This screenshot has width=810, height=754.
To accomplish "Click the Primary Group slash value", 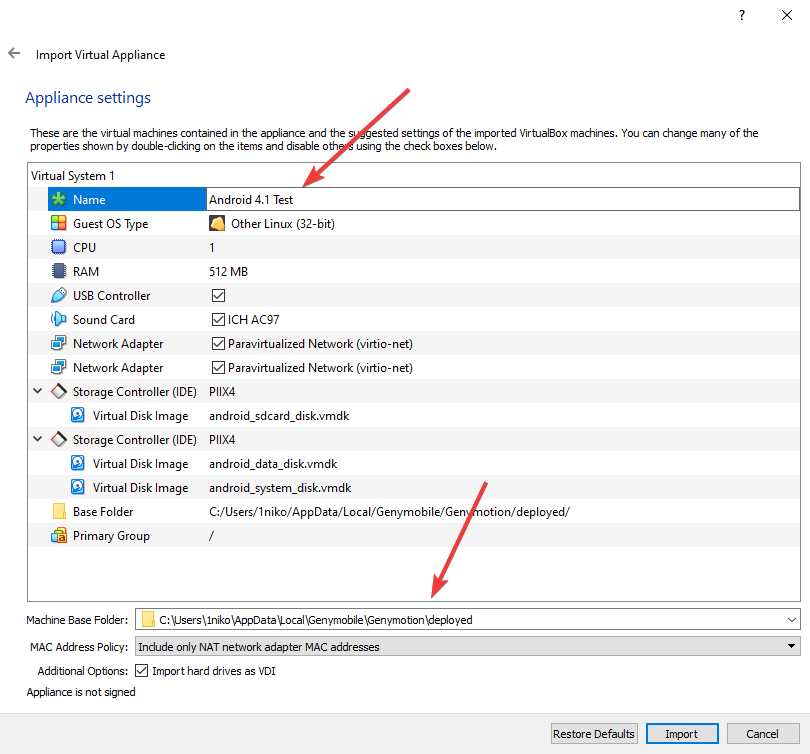I will pyautogui.click(x=211, y=536).
